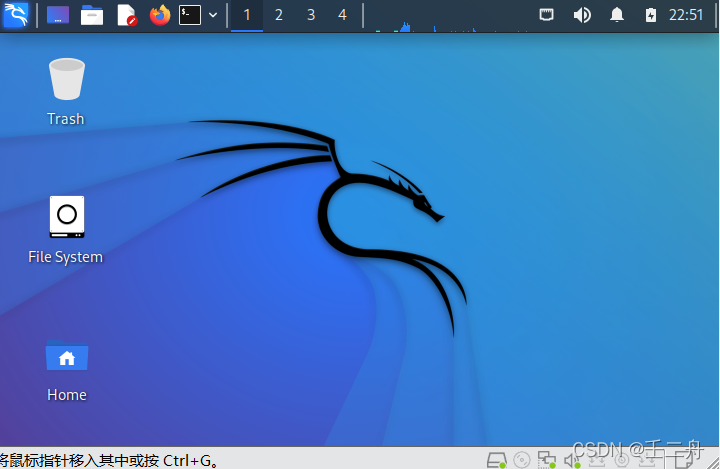Select the Trash desktop icon
Viewport: 720px width, 469px height.
67,92
